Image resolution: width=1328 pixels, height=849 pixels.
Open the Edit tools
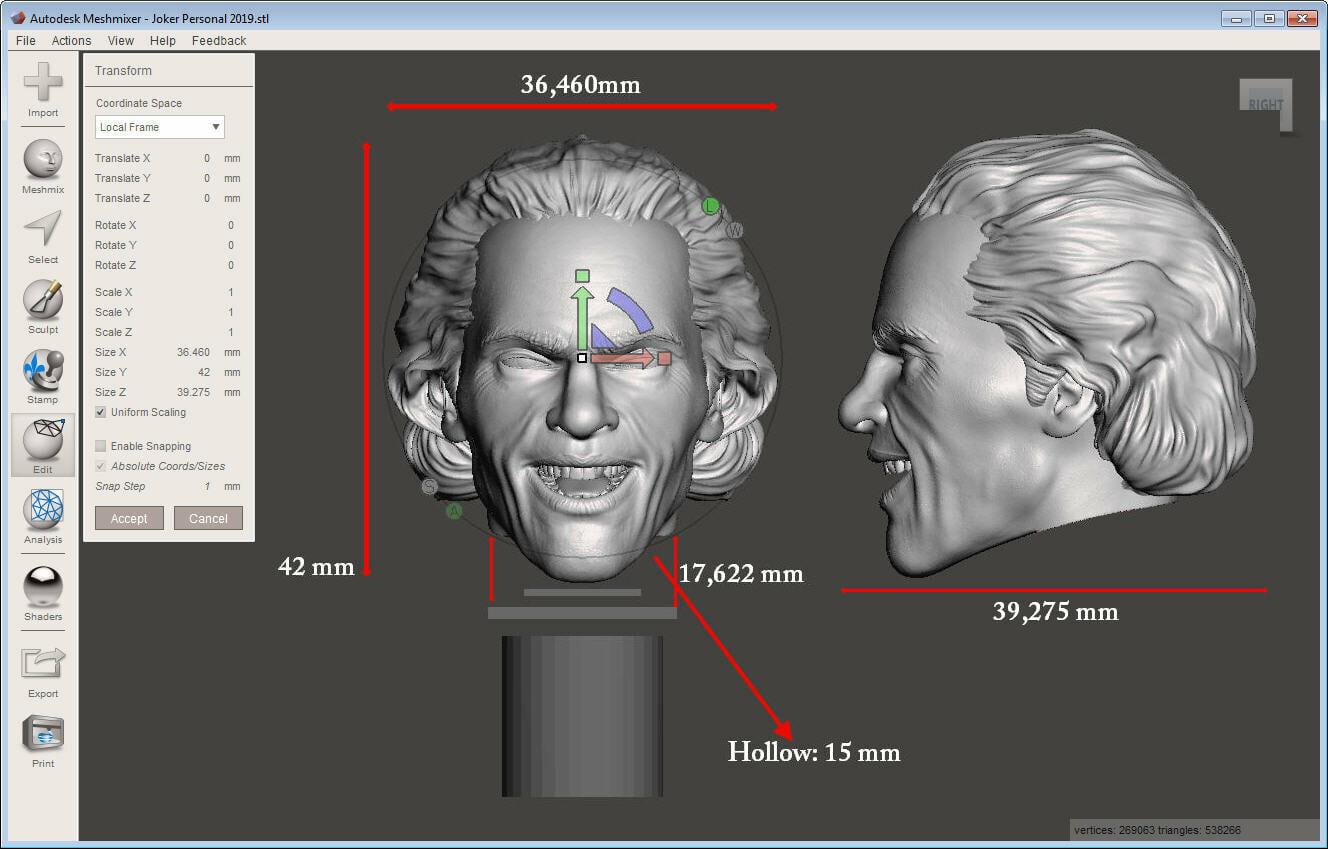(43, 446)
